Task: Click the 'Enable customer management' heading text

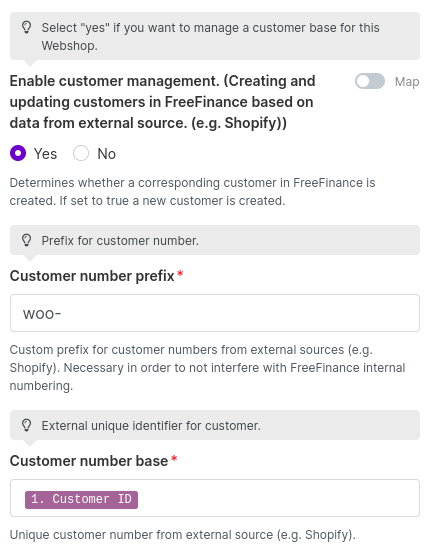Action: [162, 102]
